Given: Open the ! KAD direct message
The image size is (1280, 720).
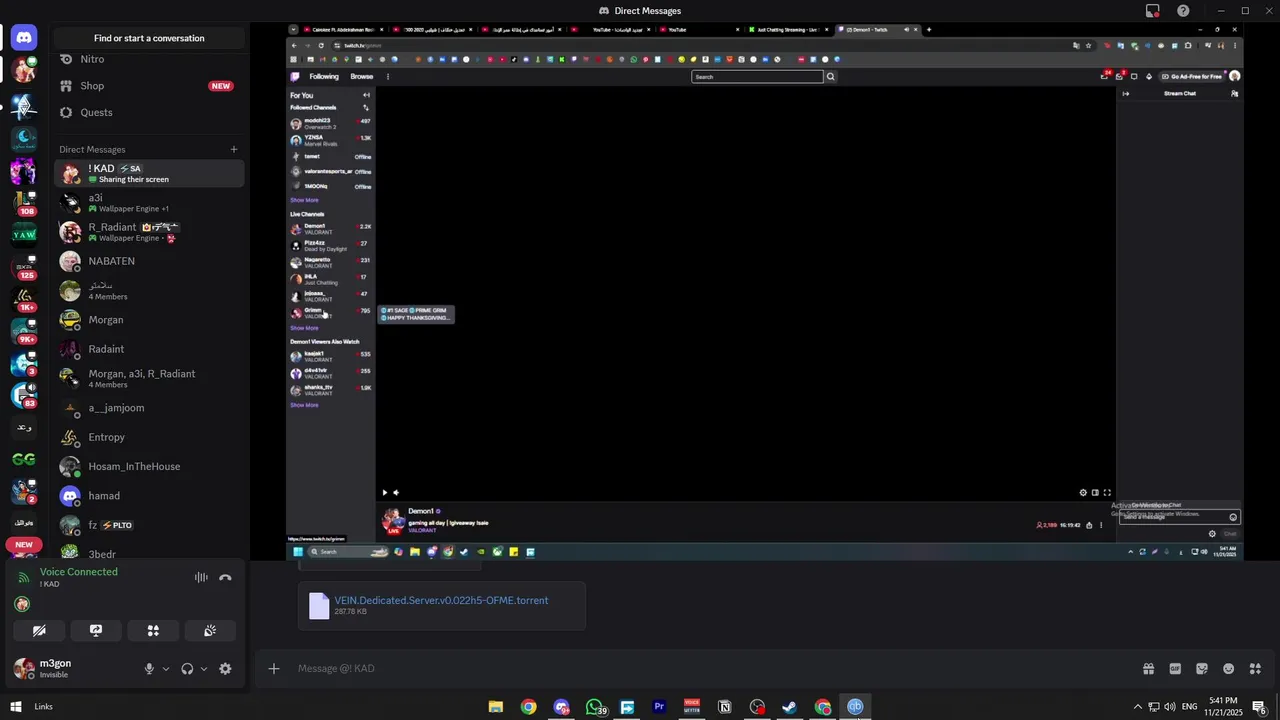Looking at the screenshot, I should point(149,173).
